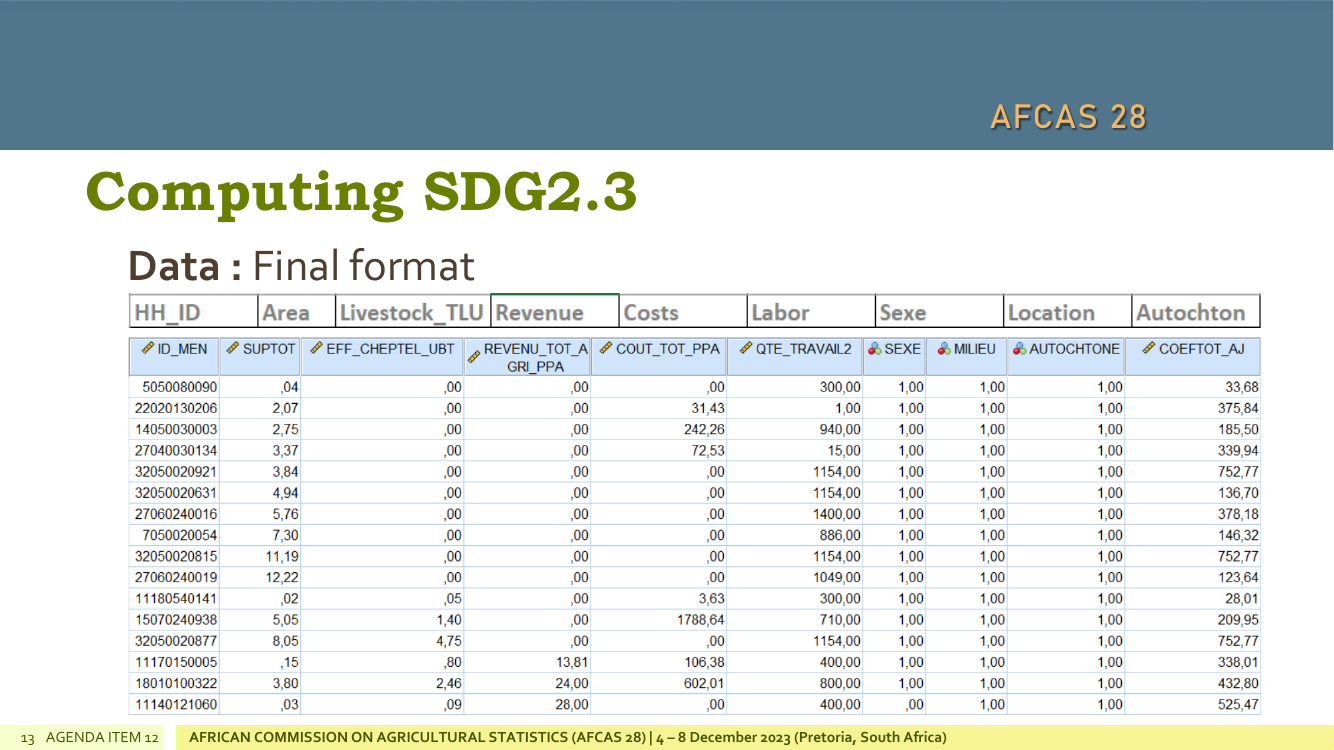Click the ruler icon beside REVENU_TOT_AGRI_PPA

coord(474,358)
